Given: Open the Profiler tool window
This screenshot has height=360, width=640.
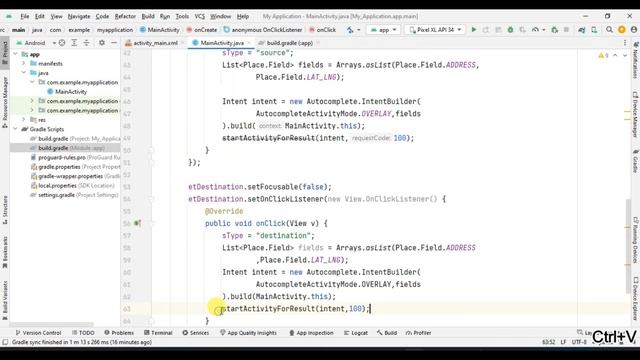Looking at the screenshot, I should click(x=418, y=333).
